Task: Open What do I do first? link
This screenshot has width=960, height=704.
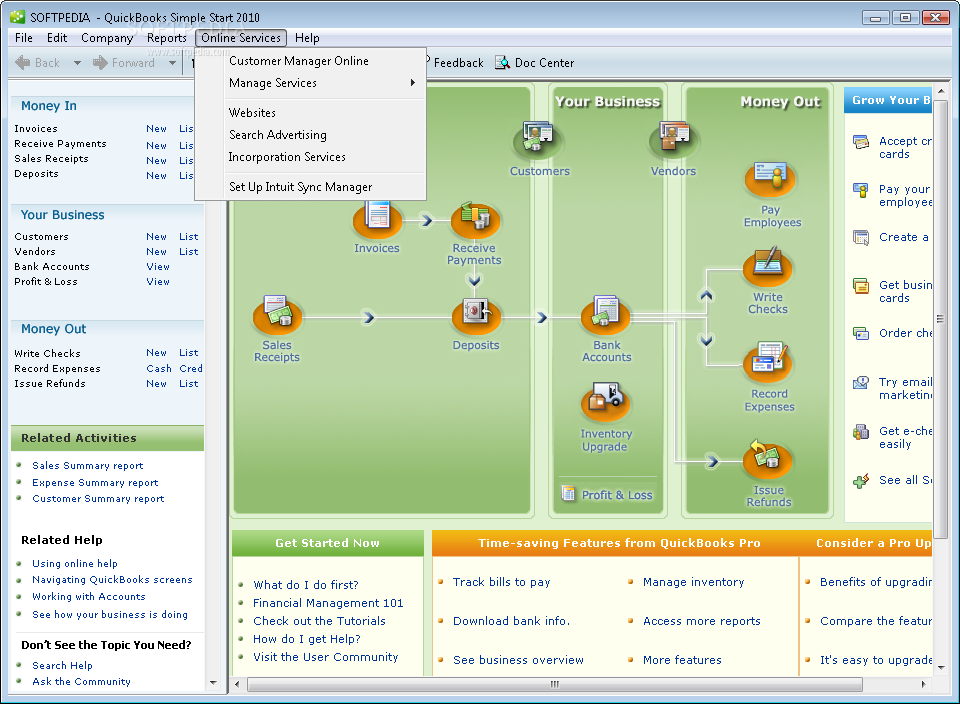Action: (306, 585)
